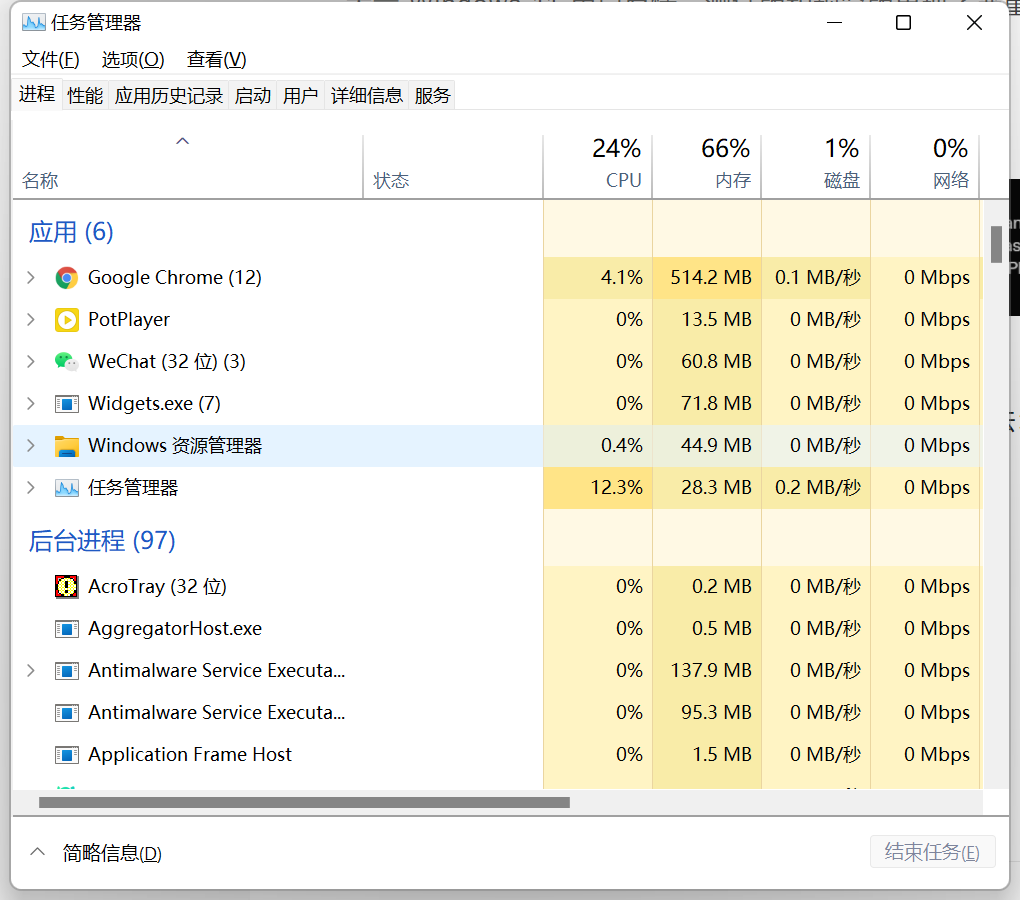
Task: Click the 0.2 MB/秒 disk cell
Action: click(816, 488)
